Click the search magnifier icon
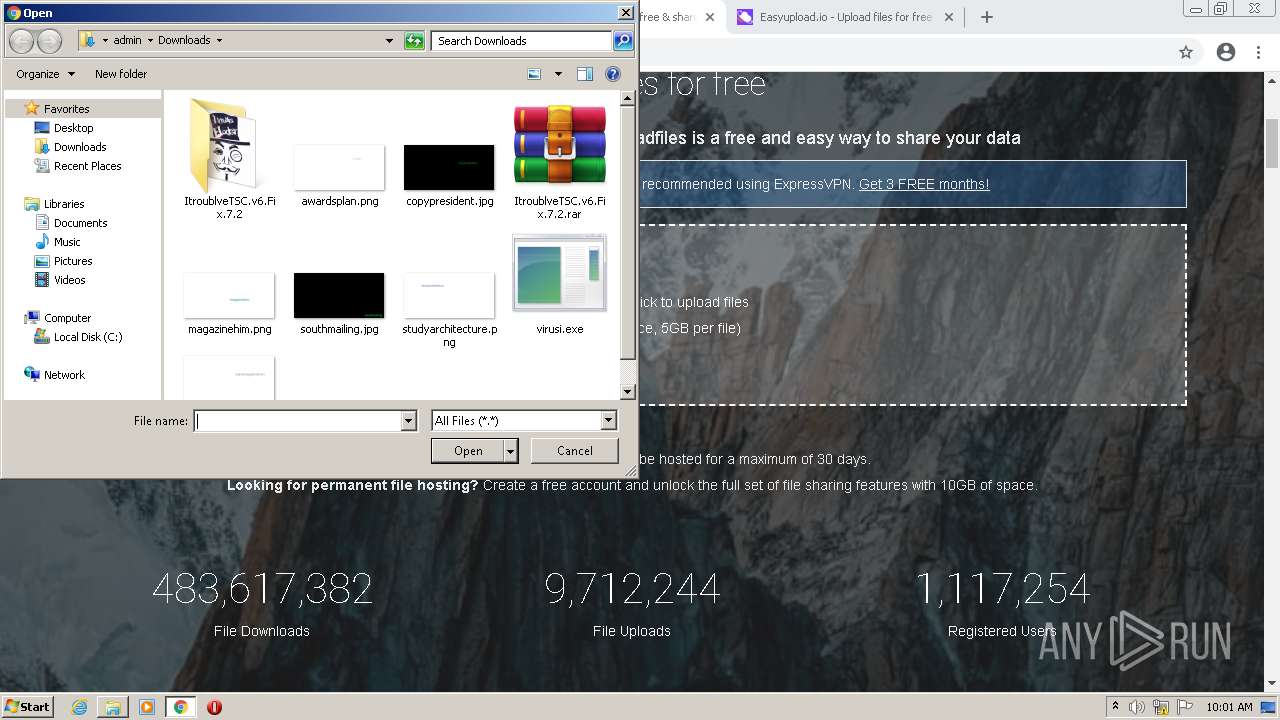This screenshot has width=1280, height=720. click(623, 41)
